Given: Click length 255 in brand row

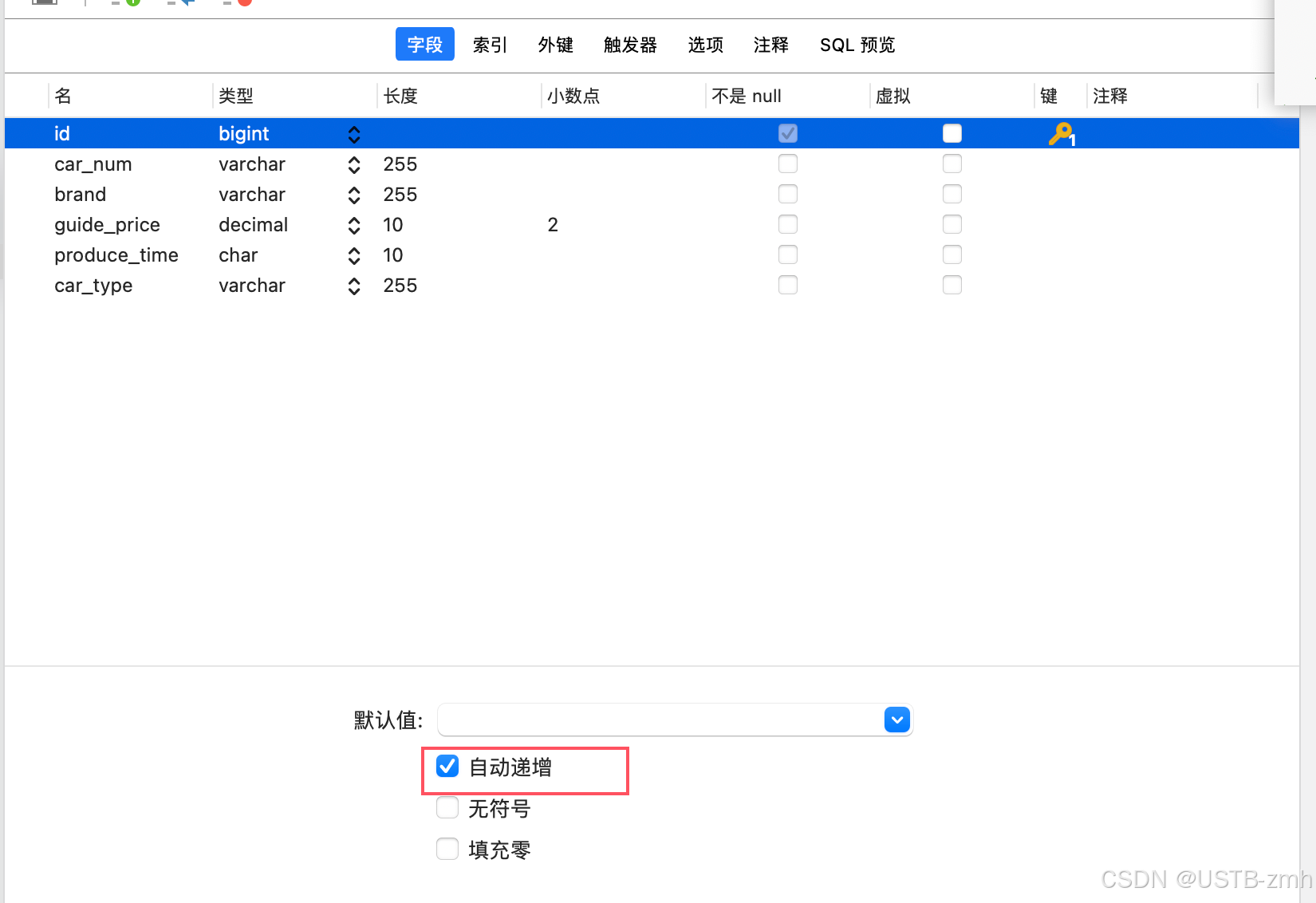Looking at the screenshot, I should click(x=400, y=195).
